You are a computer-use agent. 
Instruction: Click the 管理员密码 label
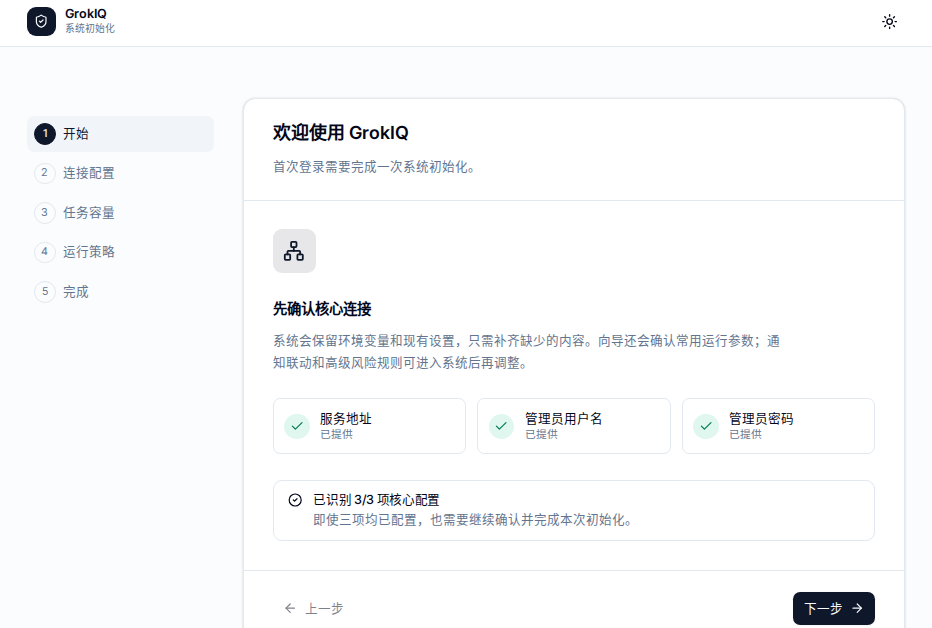pyautogui.click(x=761, y=419)
